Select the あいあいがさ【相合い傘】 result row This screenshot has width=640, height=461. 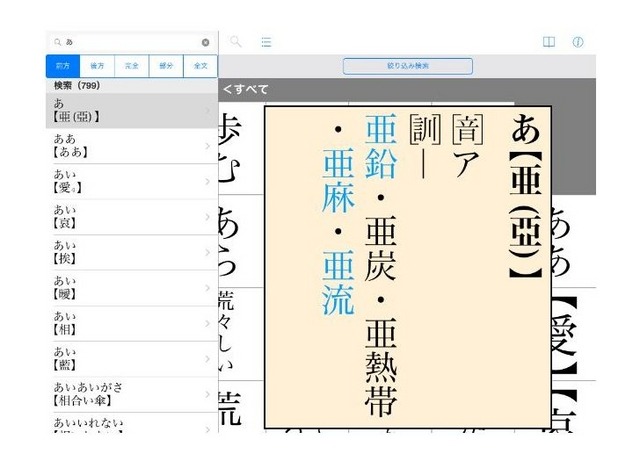click(x=132, y=395)
